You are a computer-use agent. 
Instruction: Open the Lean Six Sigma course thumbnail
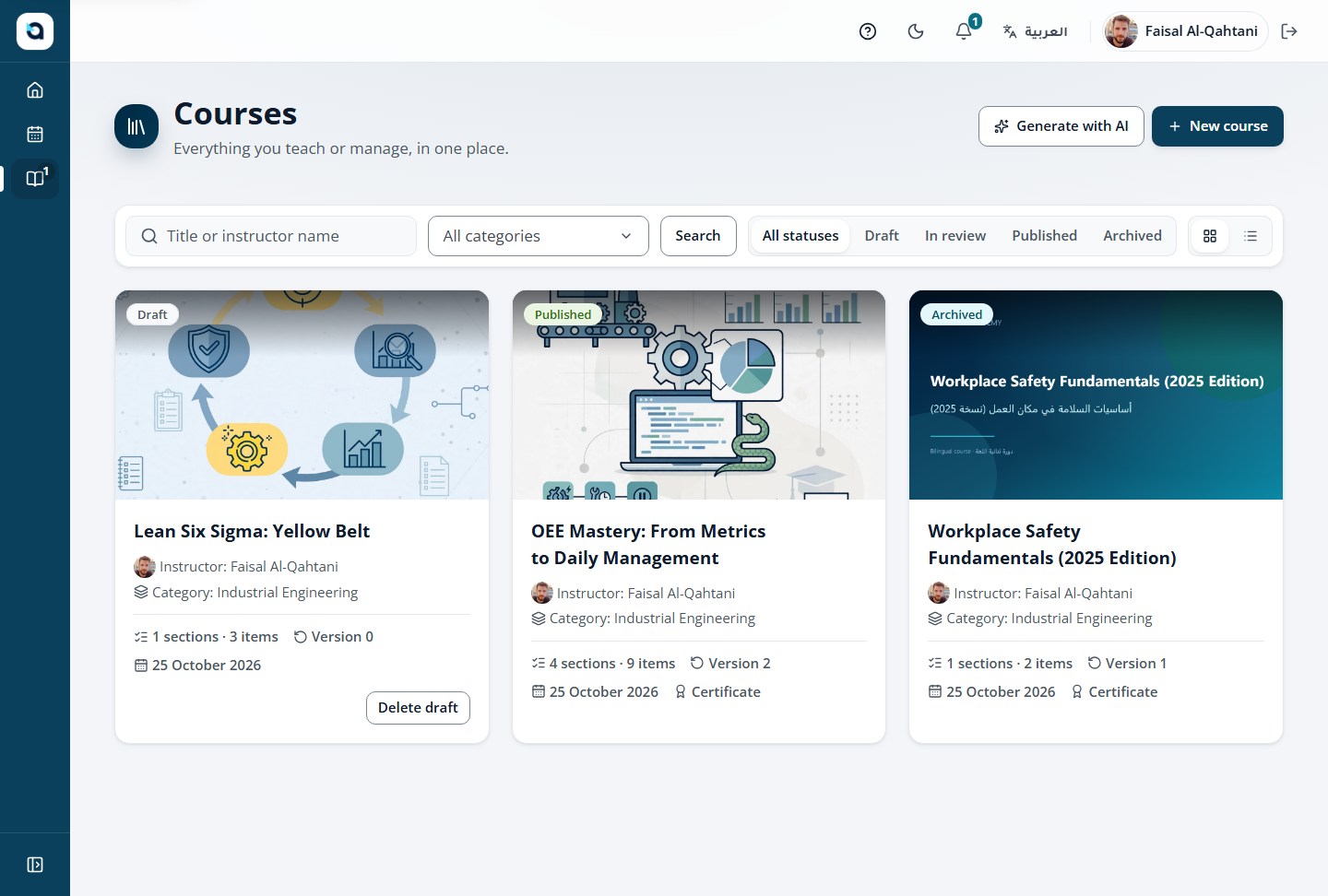tap(302, 395)
